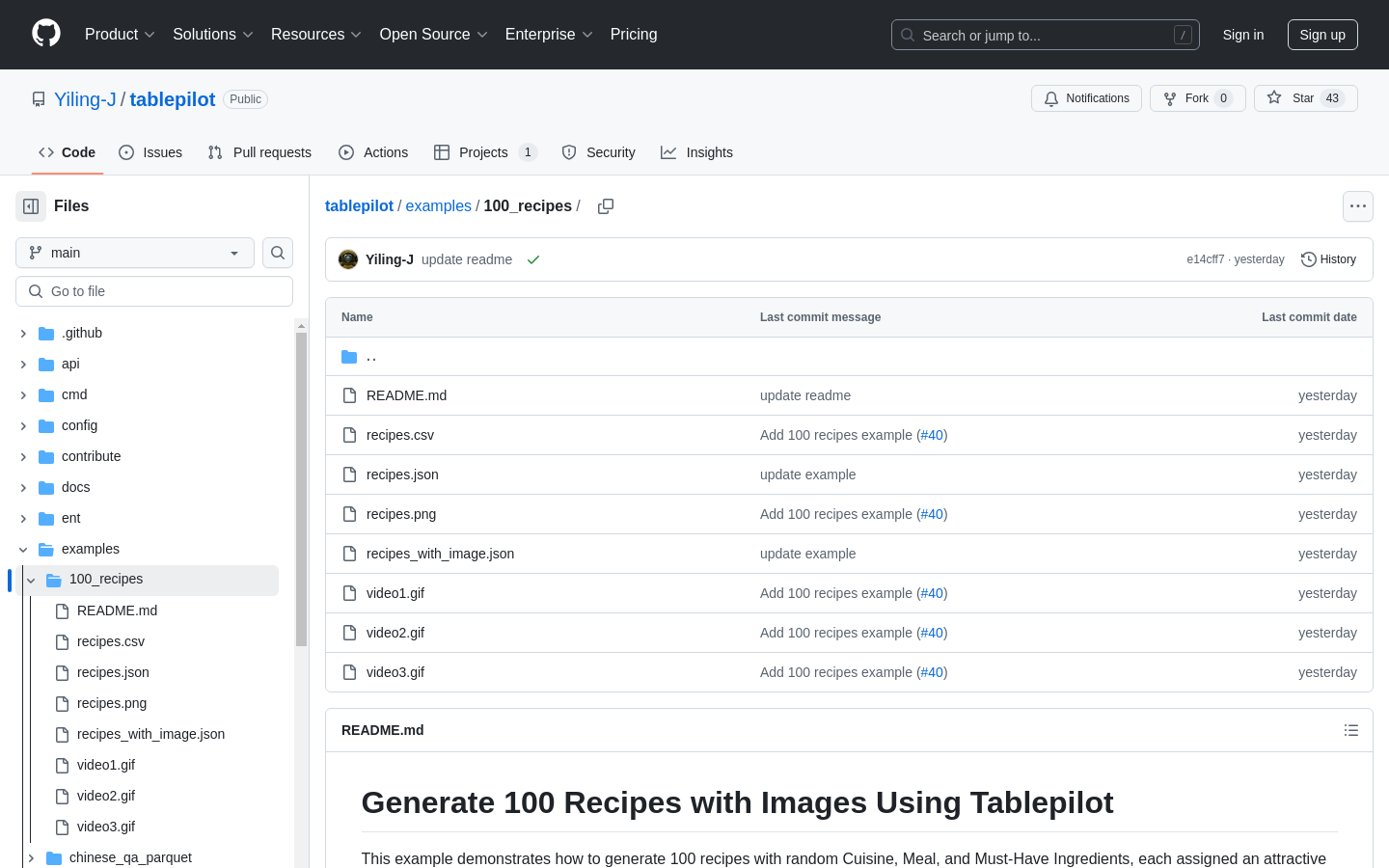Open the more options ellipsis menu
The height and width of the screenshot is (868, 1389).
(x=1358, y=206)
